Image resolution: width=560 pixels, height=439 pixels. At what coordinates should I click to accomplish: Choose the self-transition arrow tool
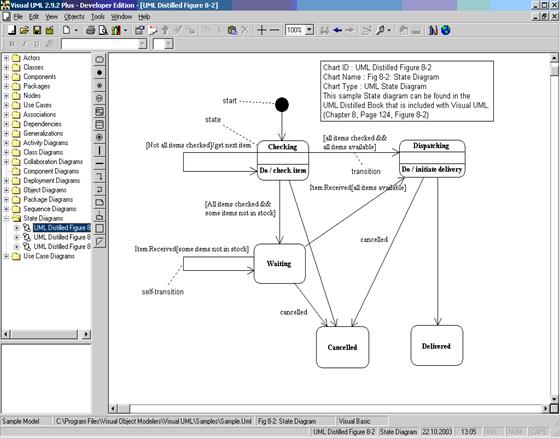(100, 190)
